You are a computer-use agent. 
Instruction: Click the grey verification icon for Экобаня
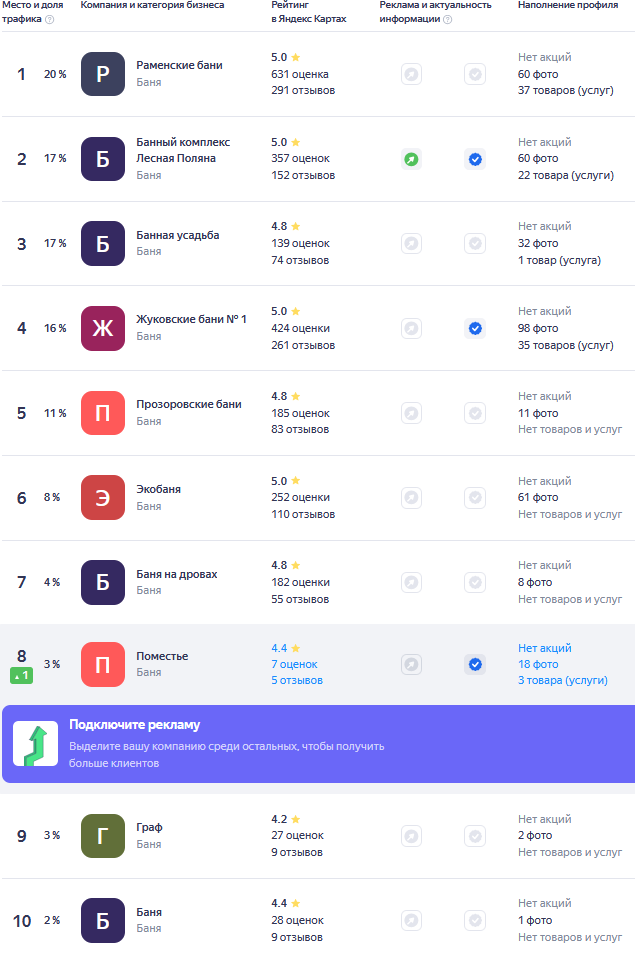click(475, 498)
